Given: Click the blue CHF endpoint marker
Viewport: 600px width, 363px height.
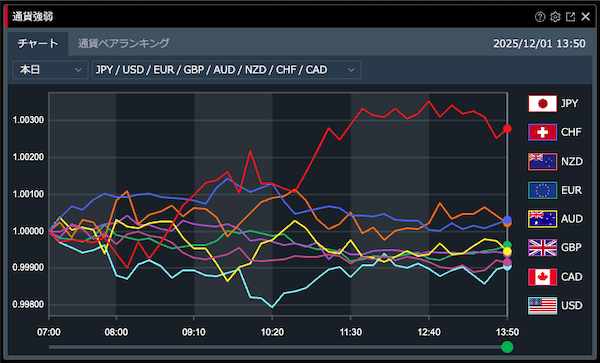Looking at the screenshot, I should pyautogui.click(x=507, y=220).
